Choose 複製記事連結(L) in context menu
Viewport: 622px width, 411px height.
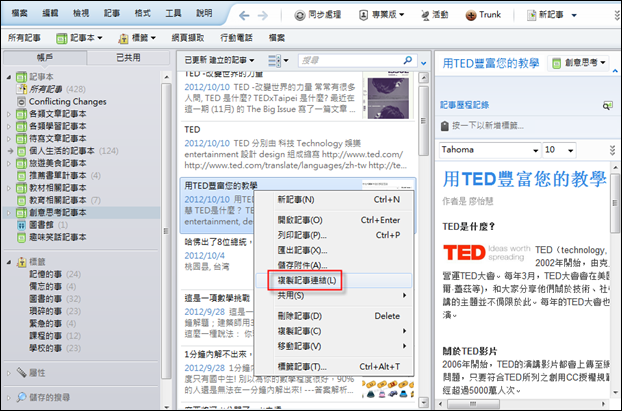click(x=334, y=280)
